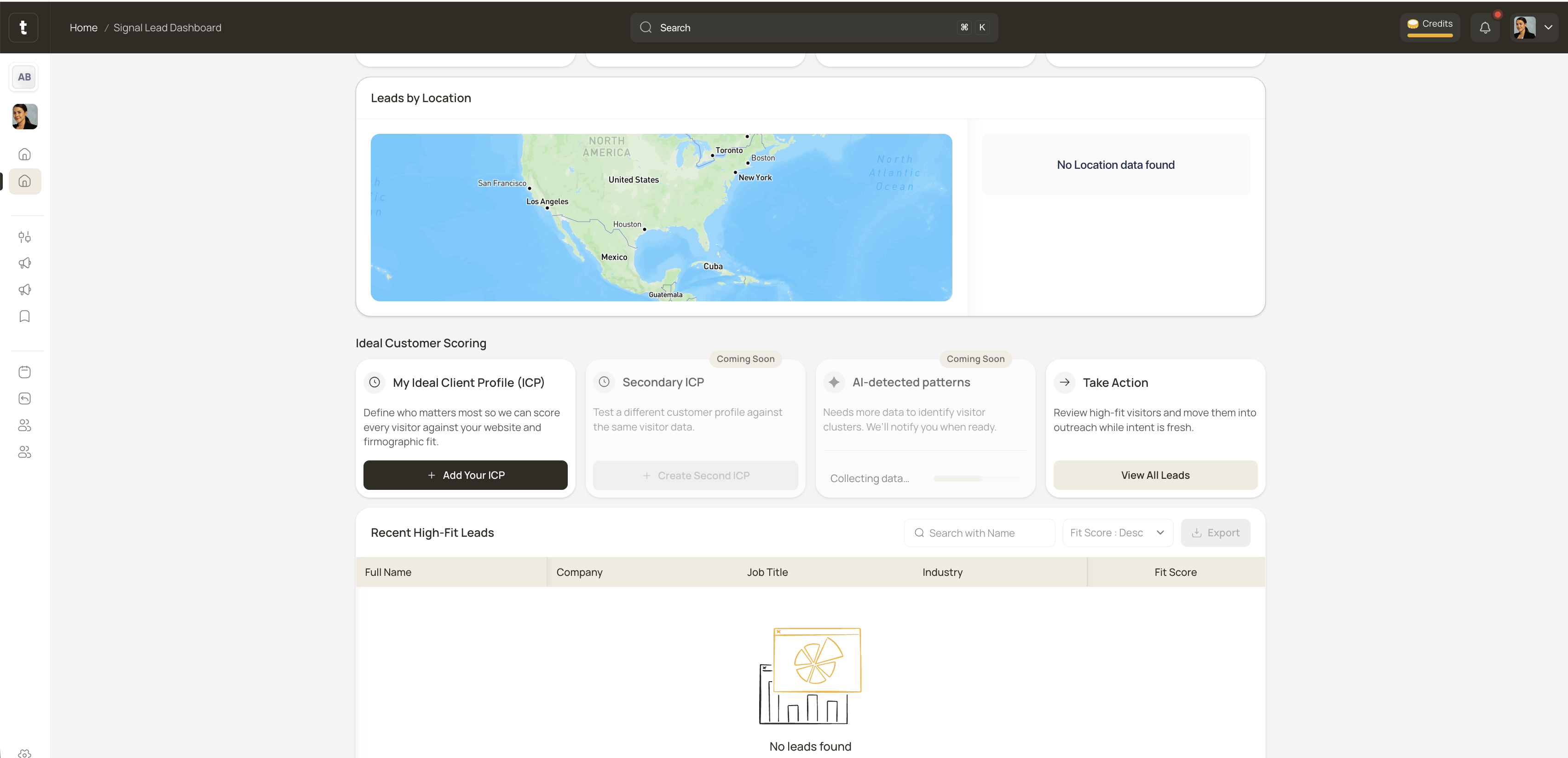
Task: Click Toronto label on the map
Action: pyautogui.click(x=729, y=150)
